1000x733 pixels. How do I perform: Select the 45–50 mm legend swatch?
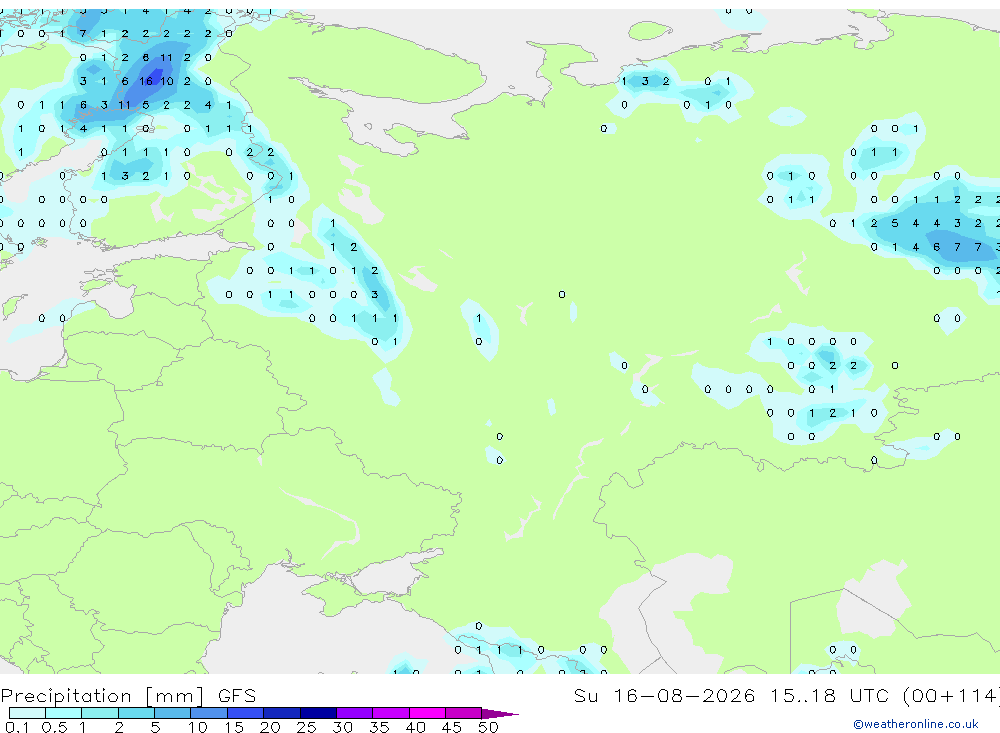(x=463, y=713)
